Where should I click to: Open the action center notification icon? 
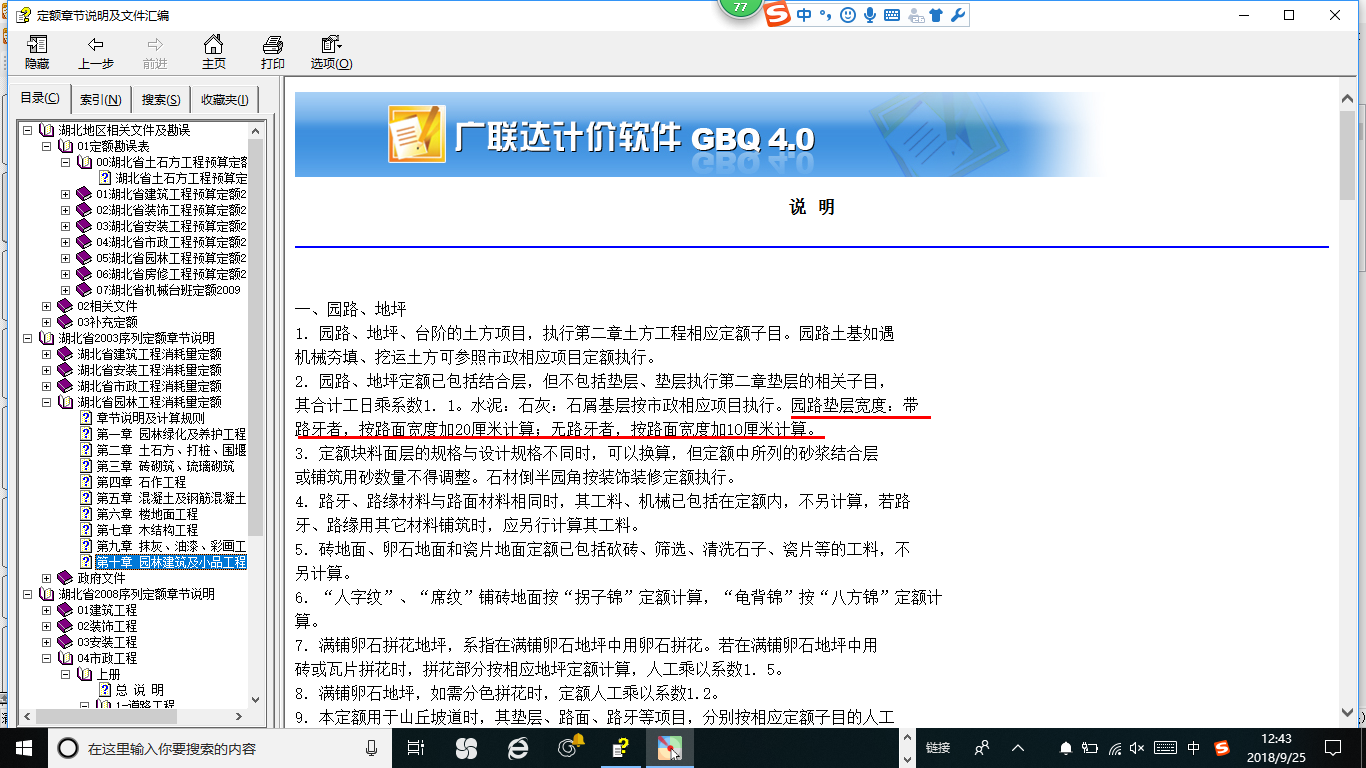(x=1332, y=748)
